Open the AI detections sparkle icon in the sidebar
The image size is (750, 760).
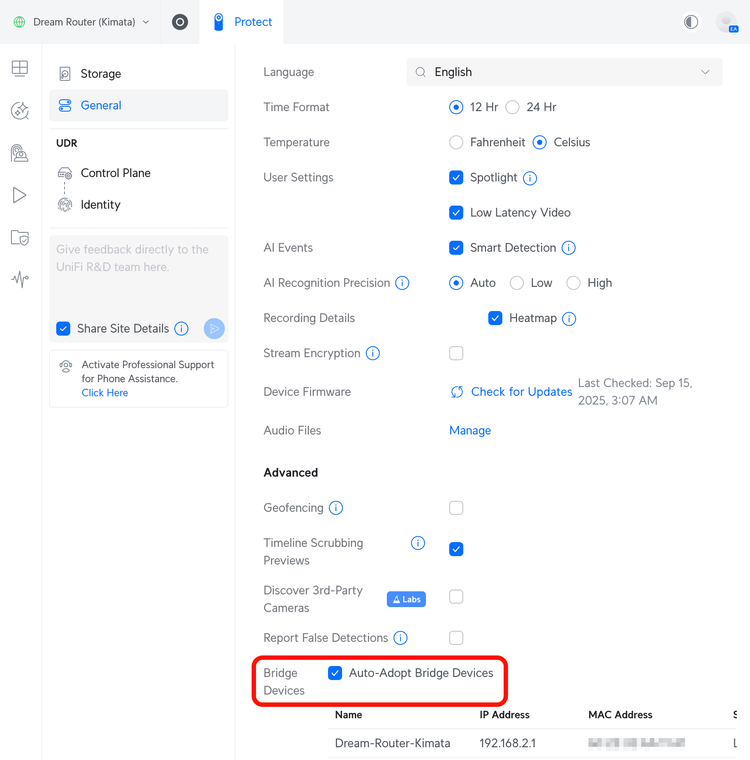(x=20, y=111)
